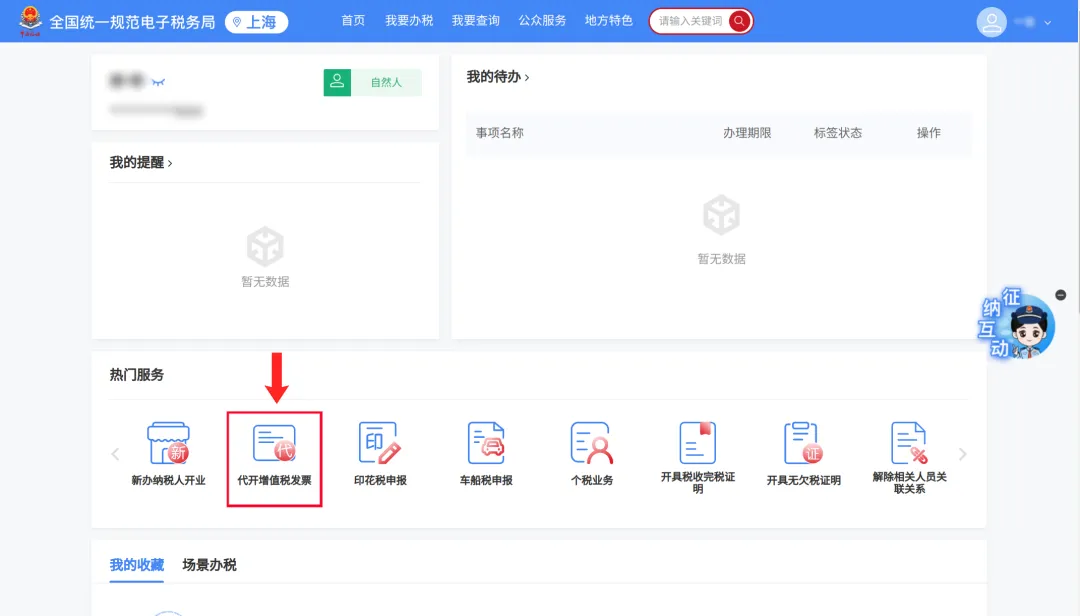Viewport: 1080px width, 616px height.
Task: Open 开具无欠税证明 service icon
Action: click(x=803, y=443)
